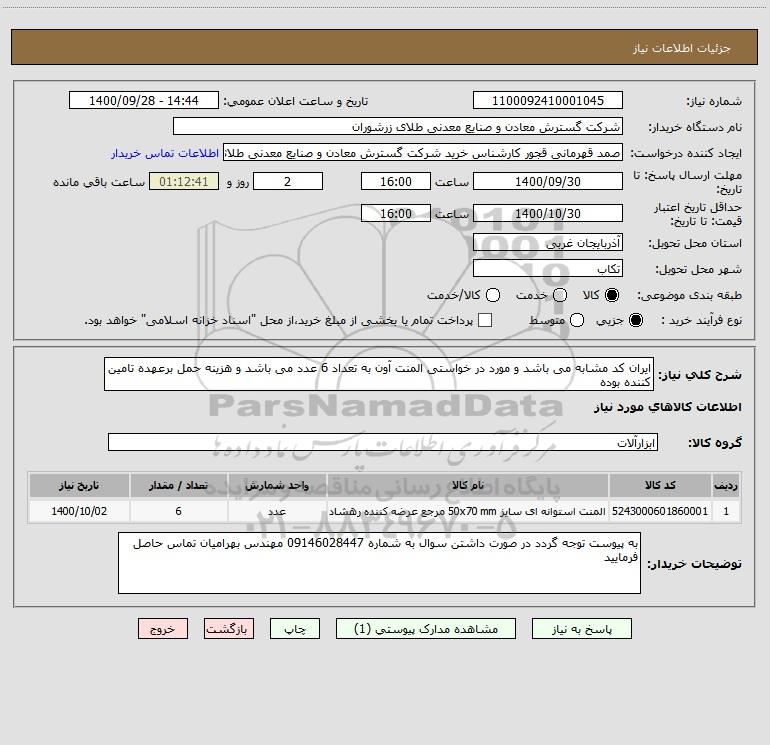770x745 pixels.
Task: Click the remaining days field showing 2
Action: click(288, 181)
